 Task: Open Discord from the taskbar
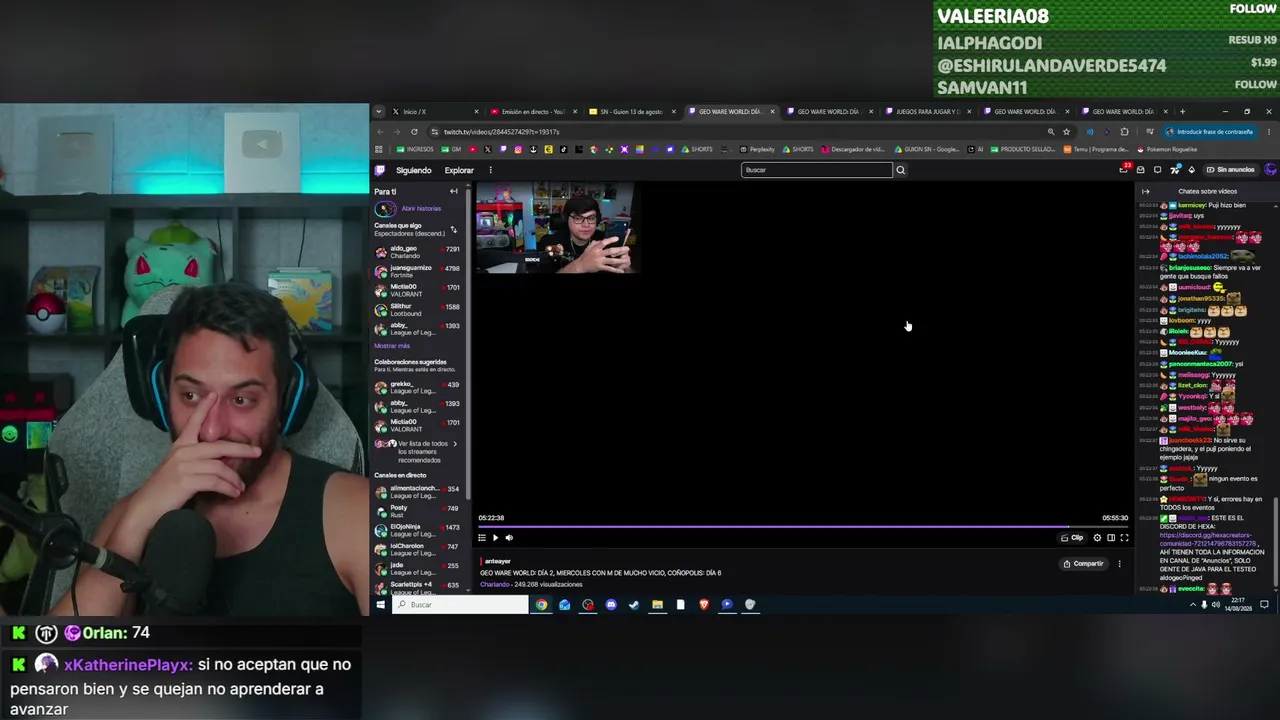click(611, 605)
